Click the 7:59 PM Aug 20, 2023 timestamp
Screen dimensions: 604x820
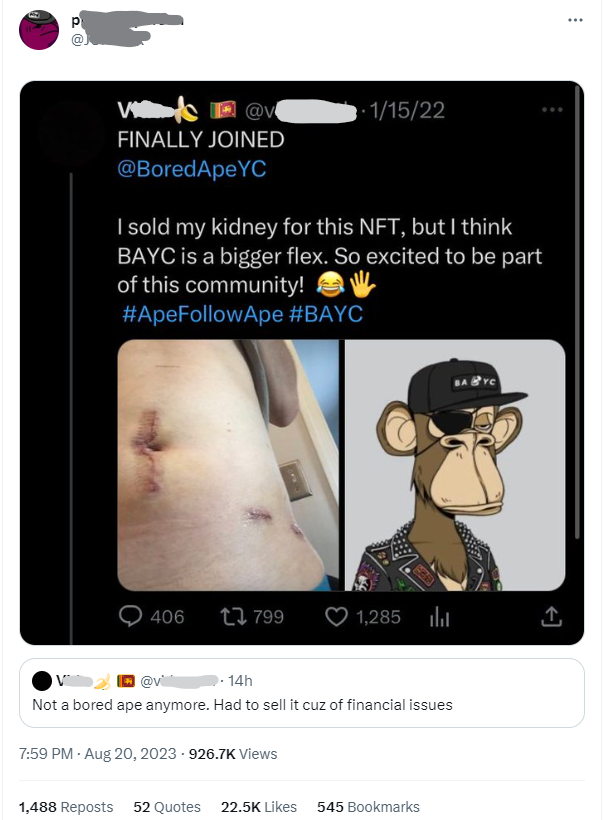point(98,754)
